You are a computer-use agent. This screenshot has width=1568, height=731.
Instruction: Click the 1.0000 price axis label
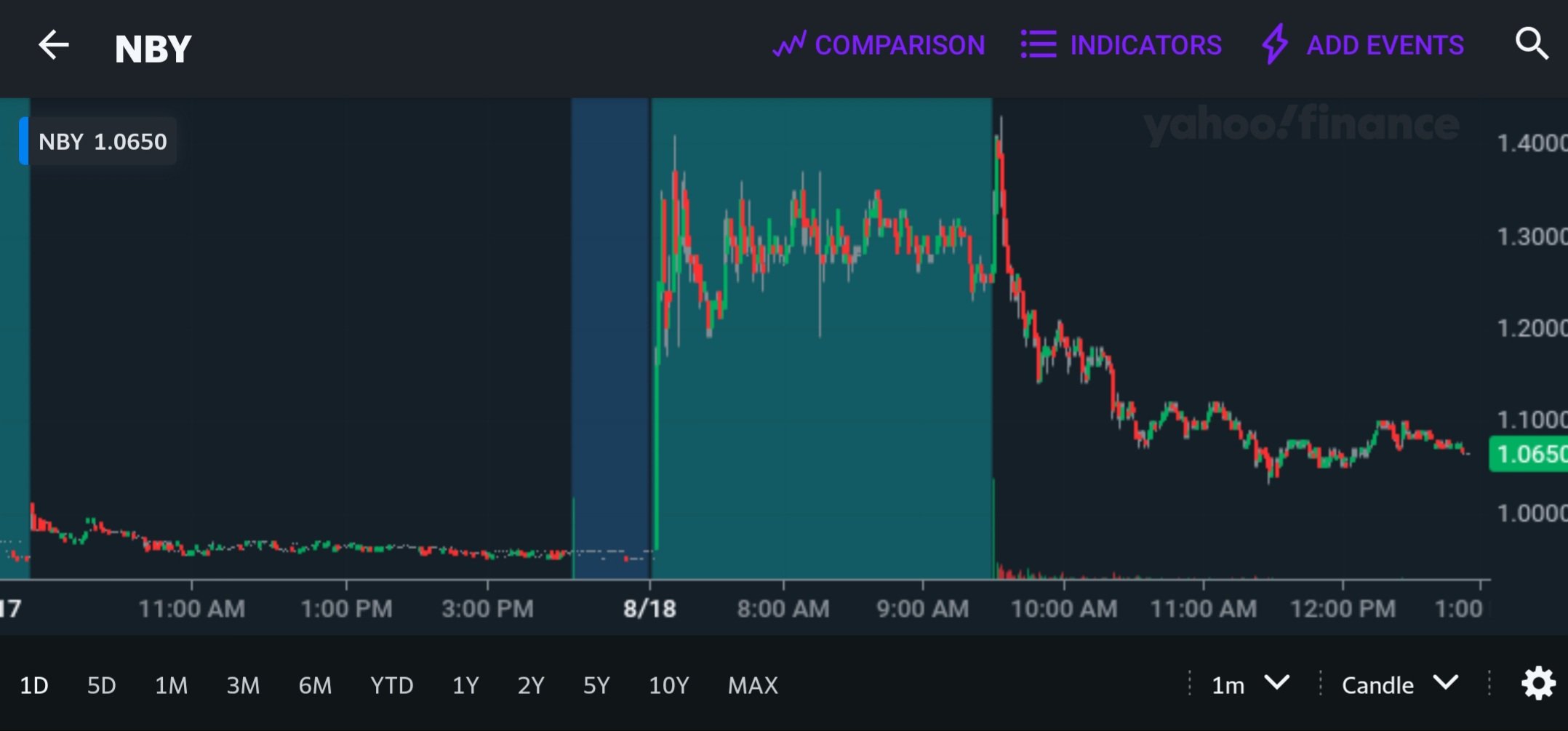pyautogui.click(x=1532, y=513)
